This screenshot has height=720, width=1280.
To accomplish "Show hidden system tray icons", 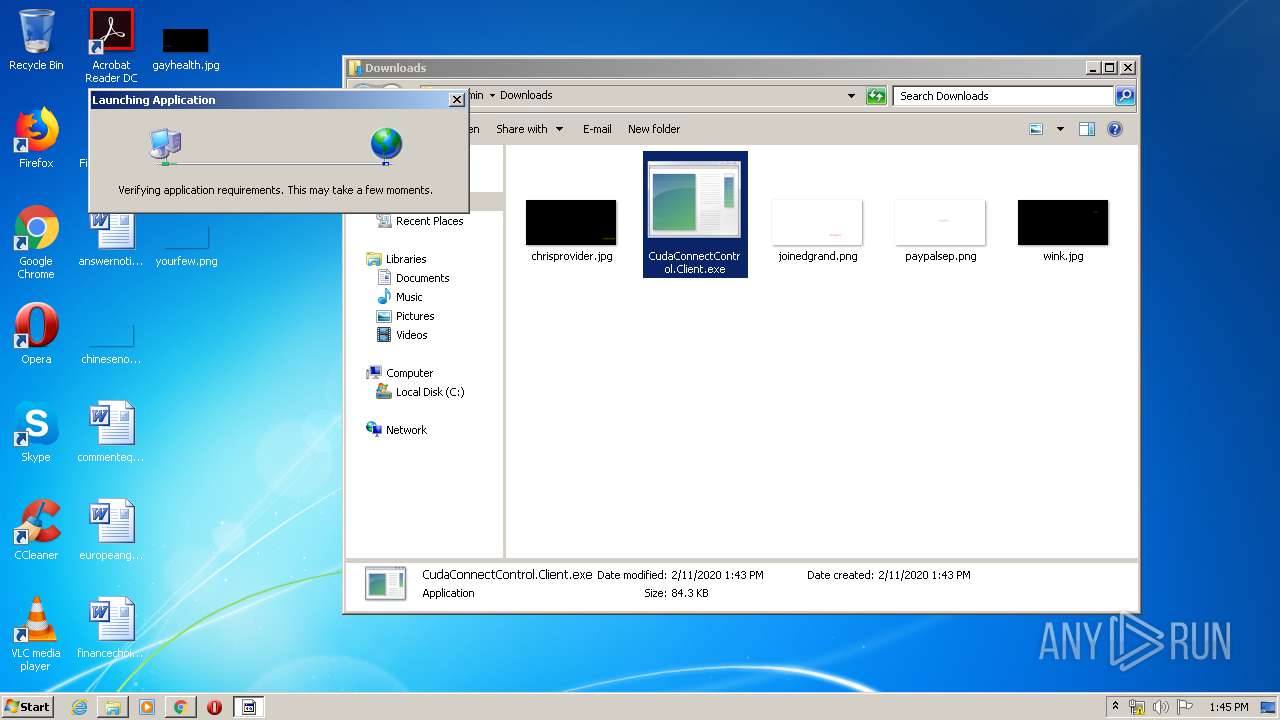I will 1115,707.
